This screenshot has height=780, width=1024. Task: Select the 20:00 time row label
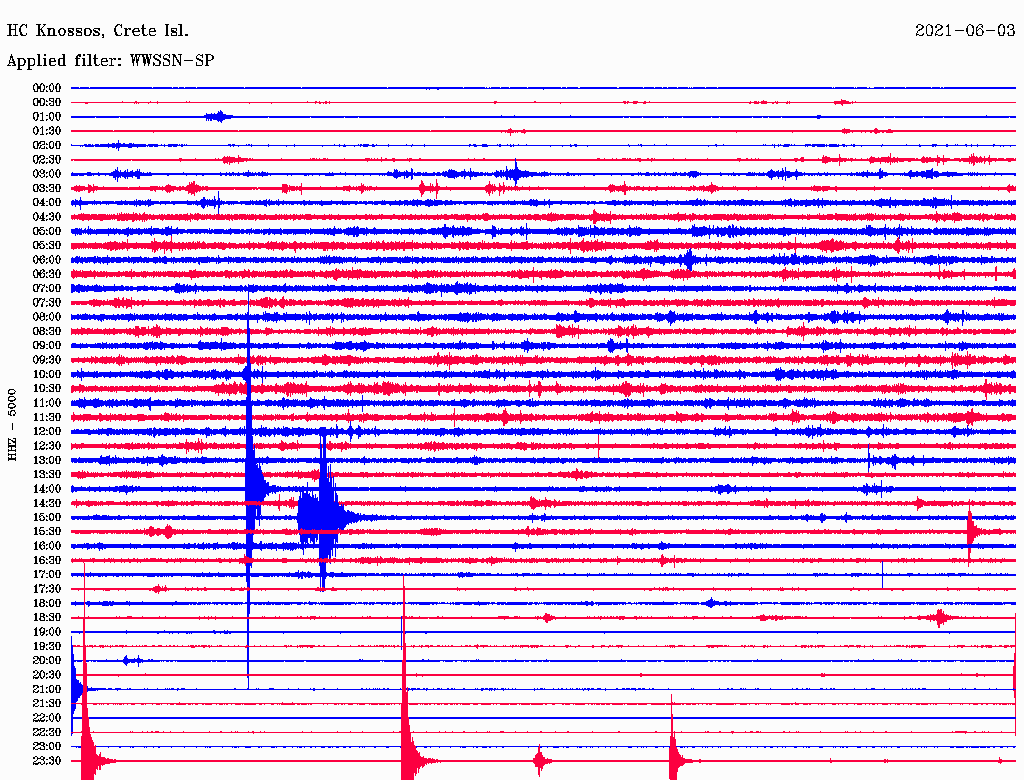(x=47, y=660)
